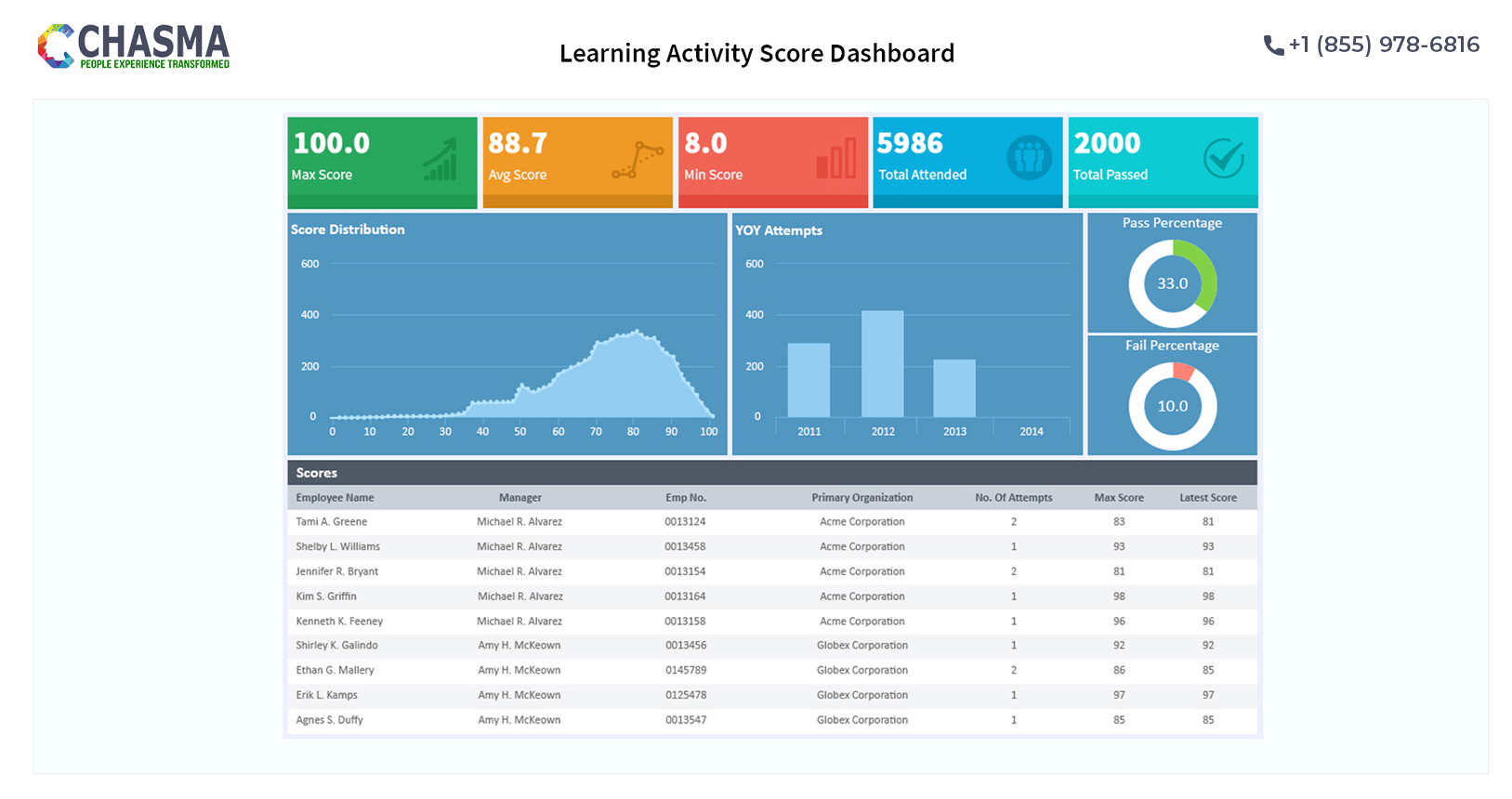
Task: Click the No. Of Attempts column header
Action: (x=1013, y=498)
